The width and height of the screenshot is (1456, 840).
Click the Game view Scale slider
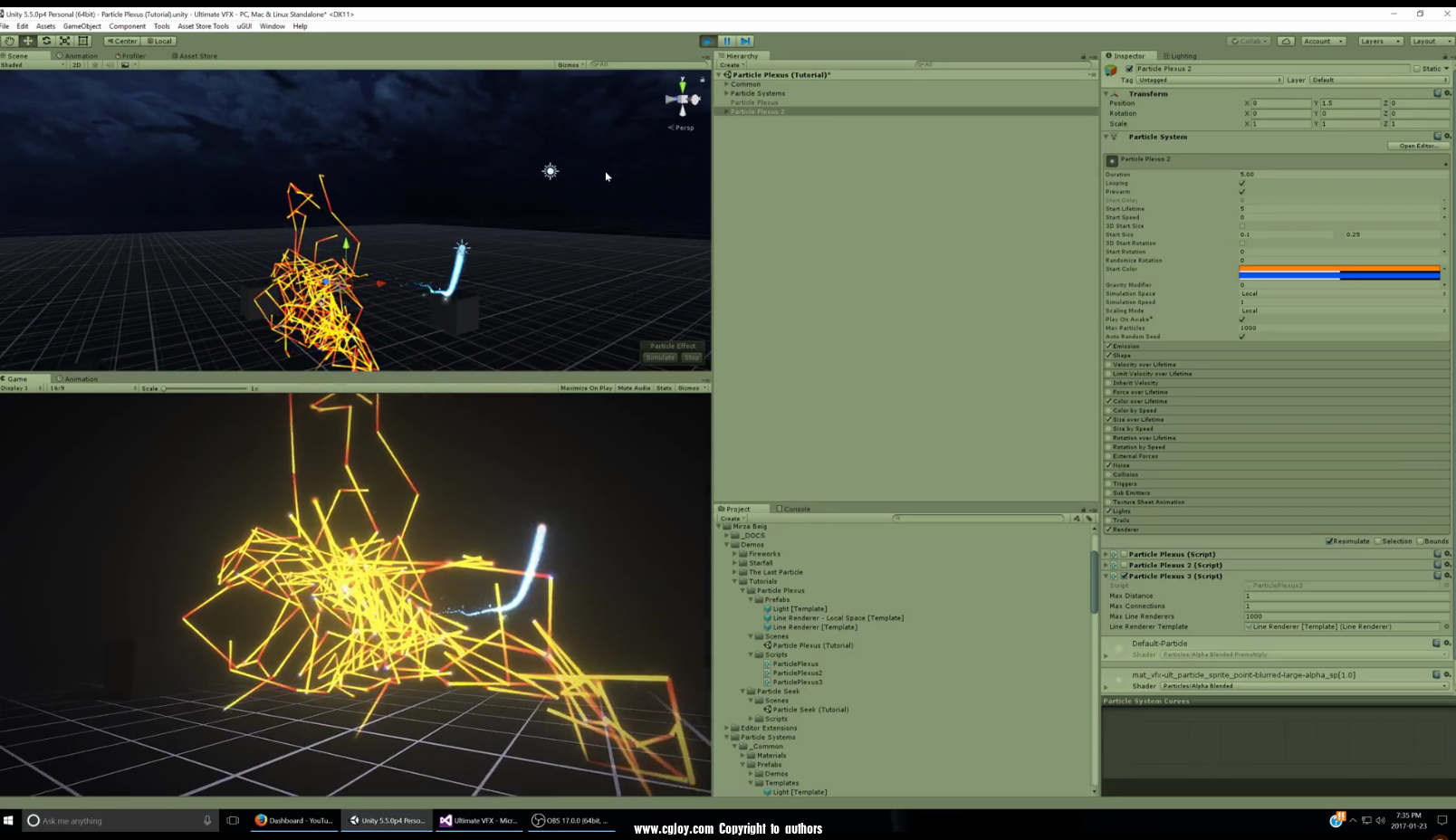(205, 388)
